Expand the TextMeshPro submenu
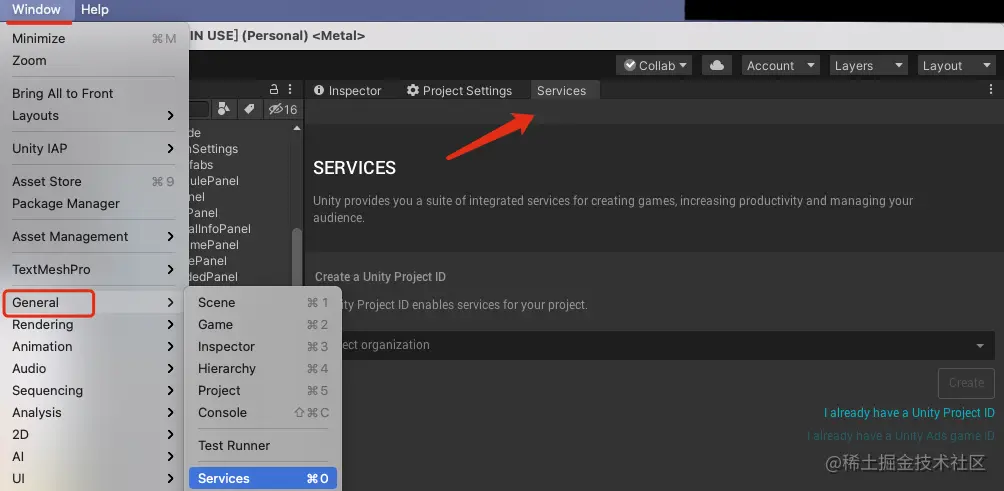 (x=94, y=270)
